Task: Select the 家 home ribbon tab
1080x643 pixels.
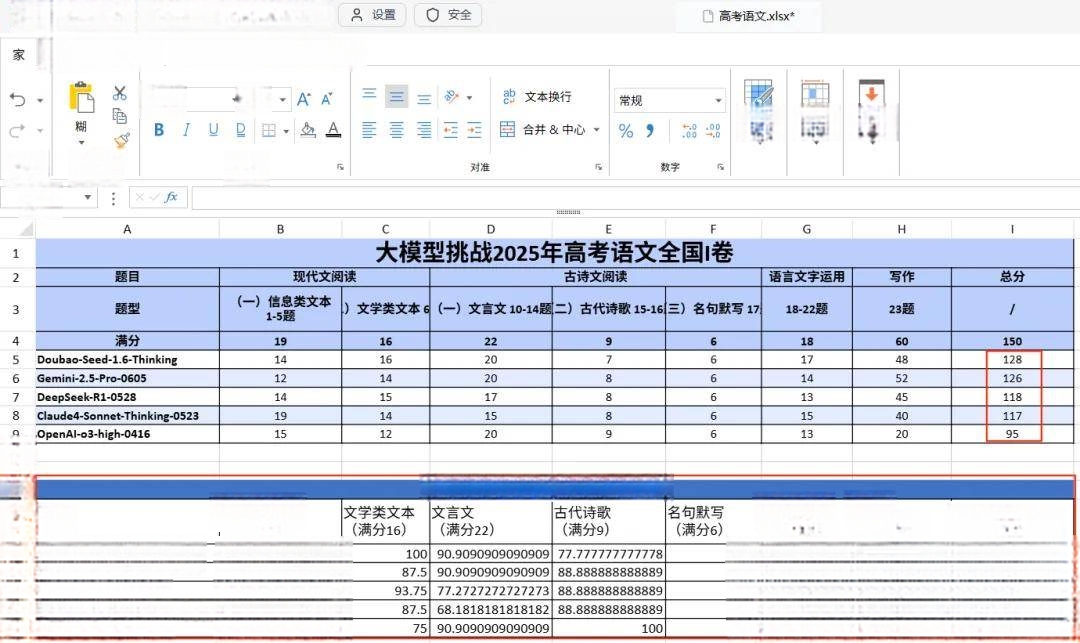Action: point(19,54)
